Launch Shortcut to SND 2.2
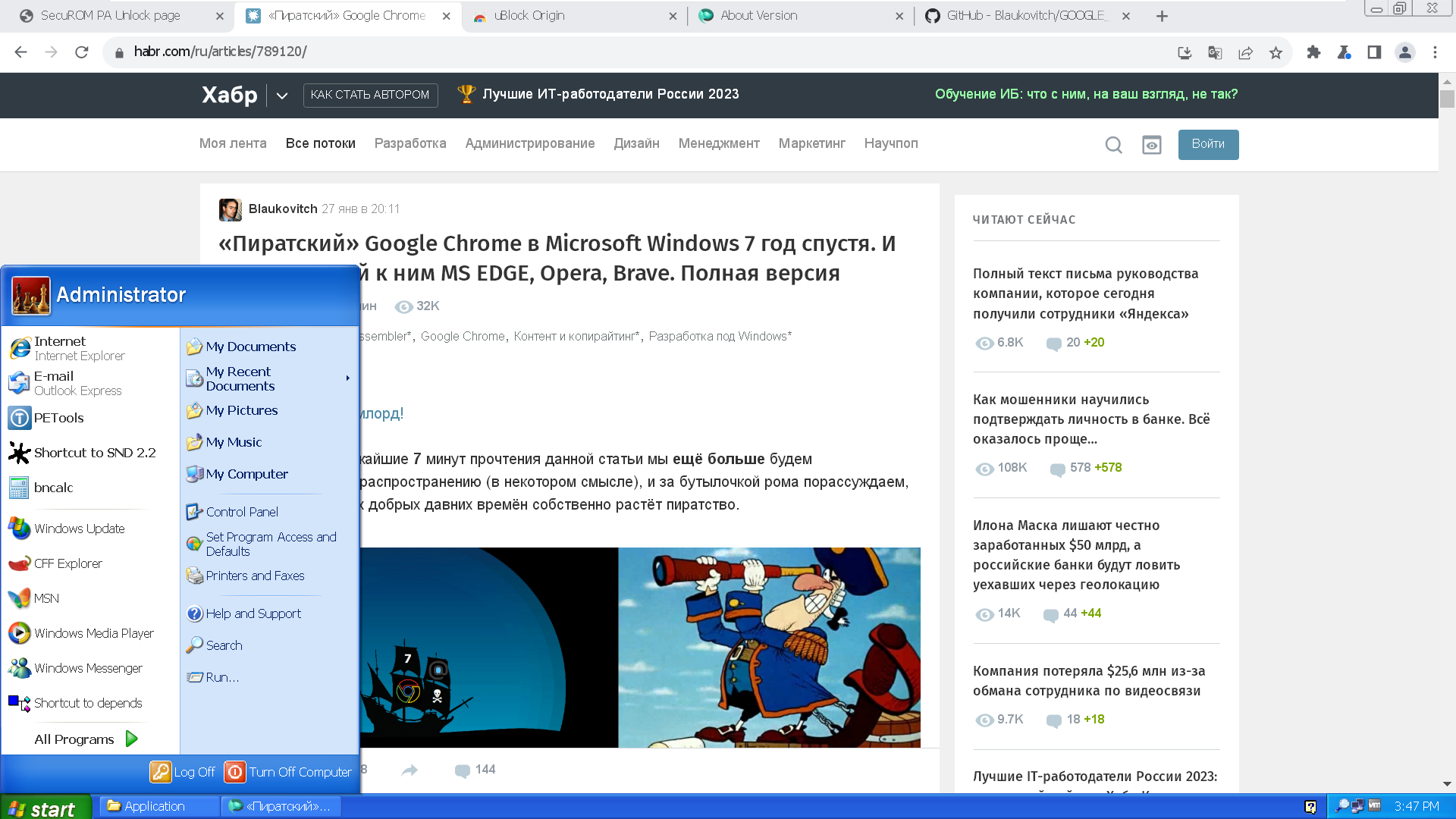The image size is (1456, 819). click(x=90, y=453)
